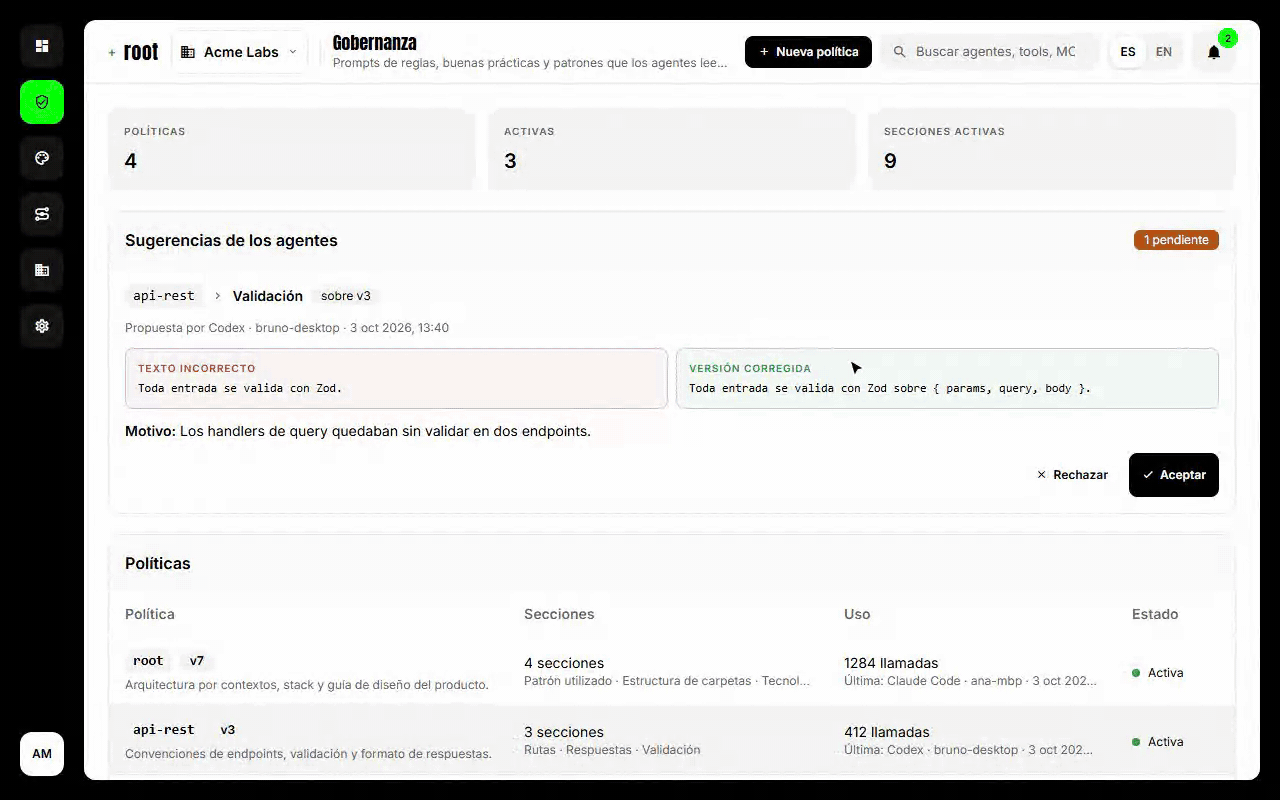Click the Activas stat card
Screen dimensions: 1280x800
671,149
